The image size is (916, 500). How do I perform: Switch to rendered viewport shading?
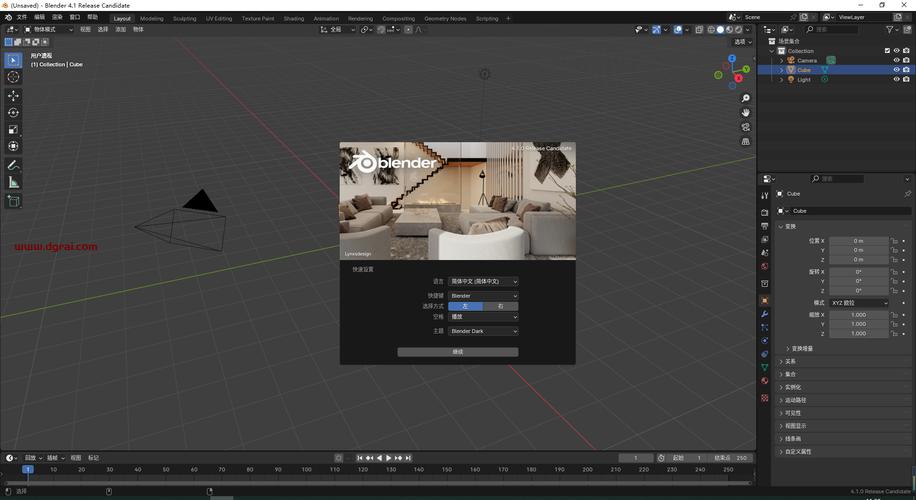[x=738, y=29]
